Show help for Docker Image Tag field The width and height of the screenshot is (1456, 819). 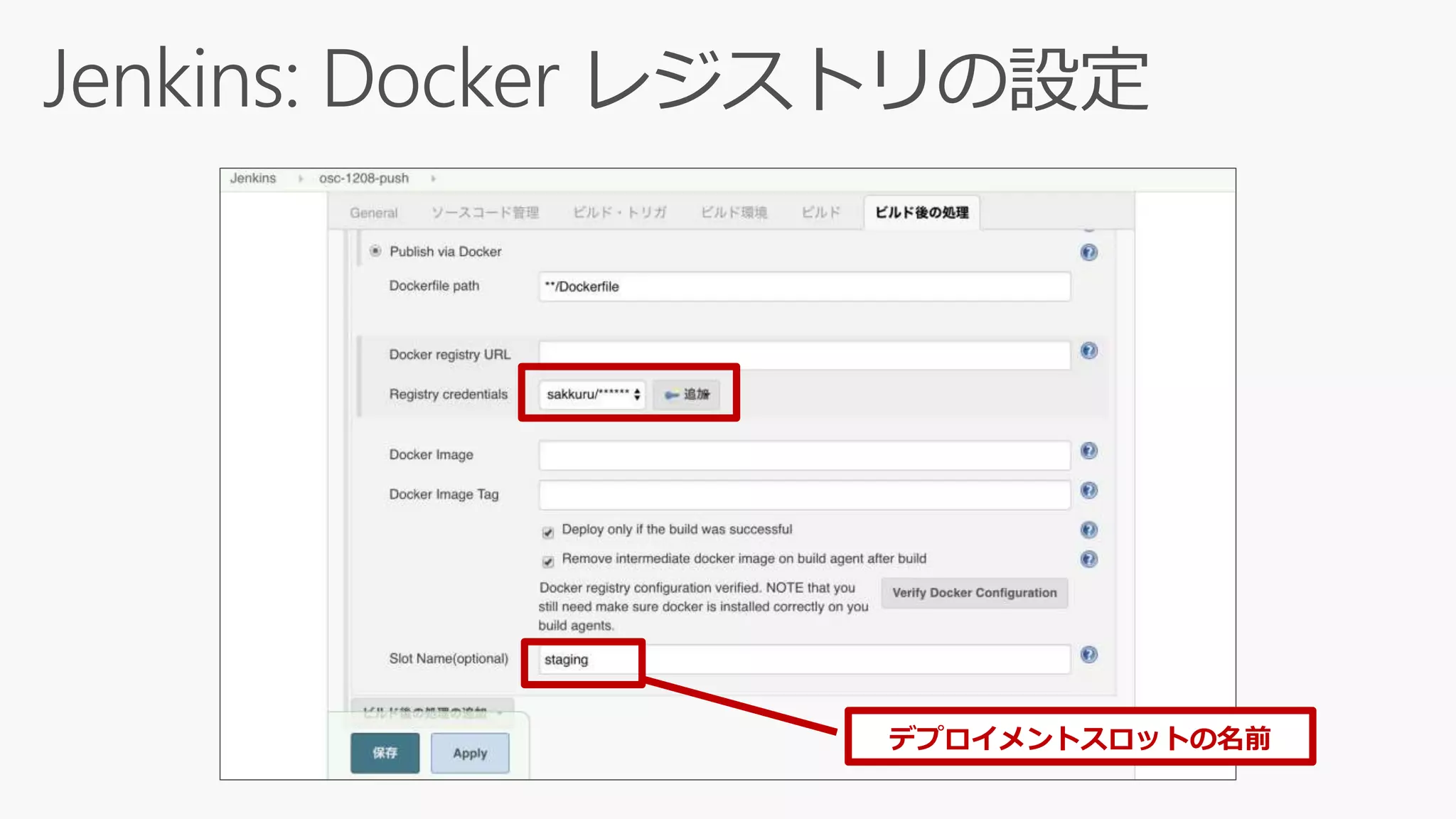click(1088, 491)
